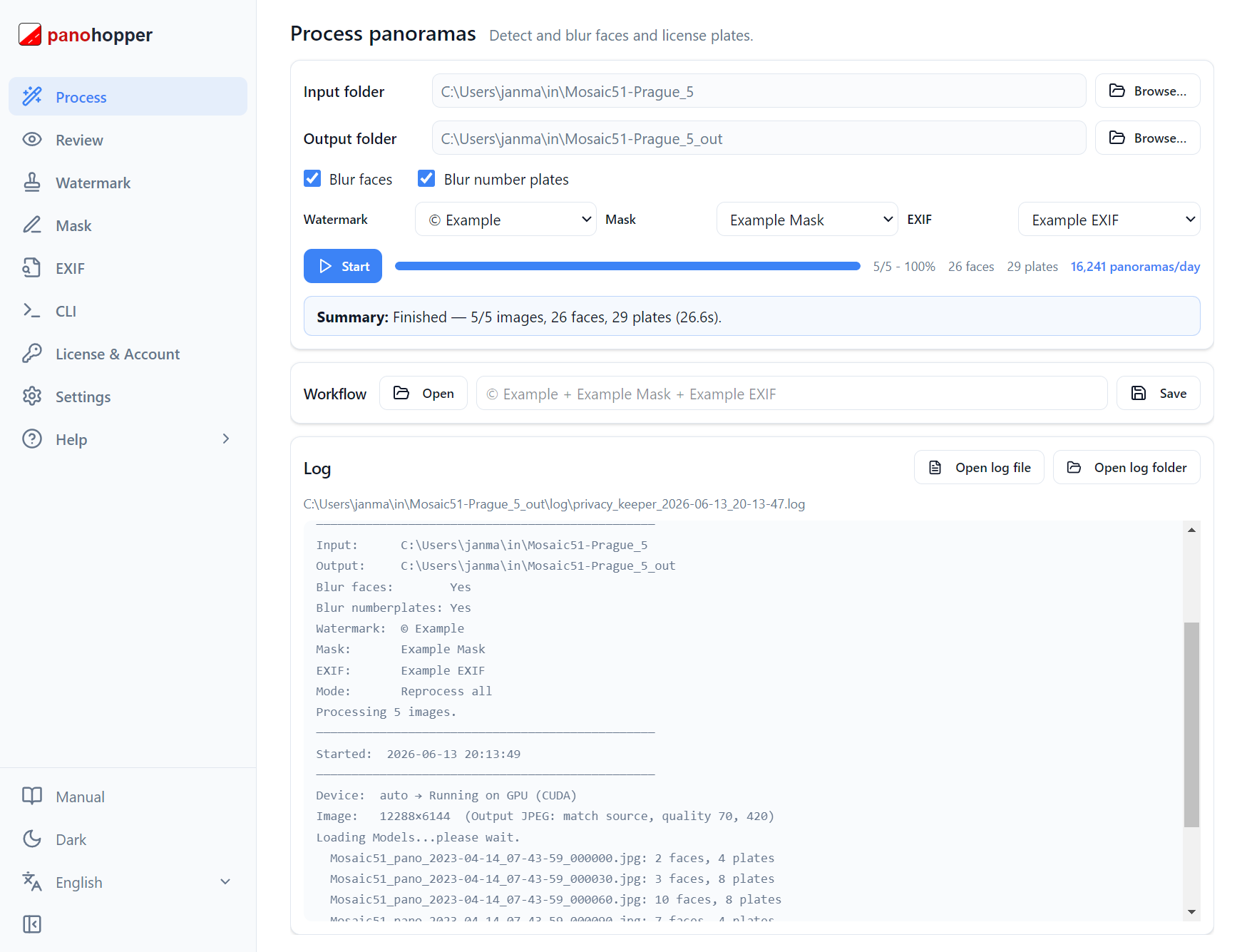
Task: Click the '5/5 - 100%' progress text
Action: [904, 266]
